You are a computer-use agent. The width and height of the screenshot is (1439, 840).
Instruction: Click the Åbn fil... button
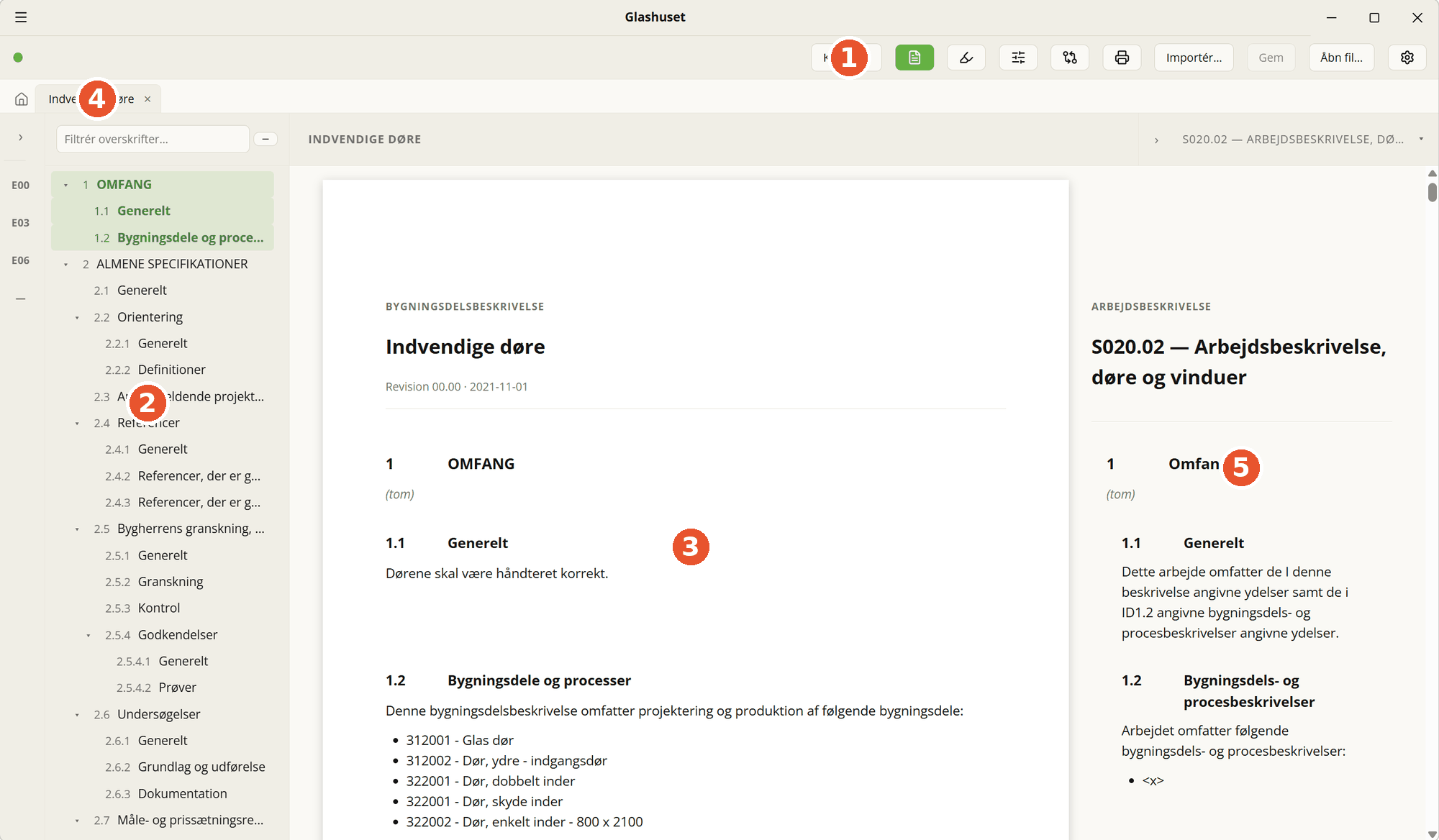[x=1341, y=58]
